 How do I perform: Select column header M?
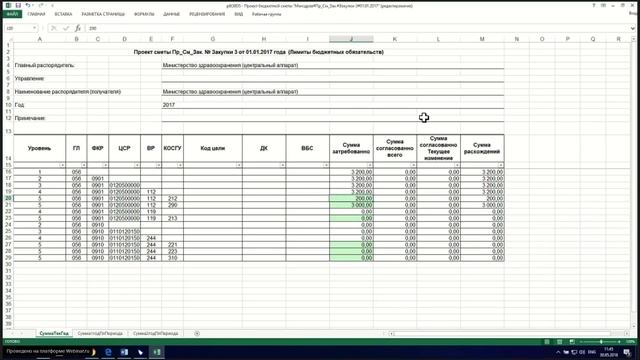coord(482,39)
